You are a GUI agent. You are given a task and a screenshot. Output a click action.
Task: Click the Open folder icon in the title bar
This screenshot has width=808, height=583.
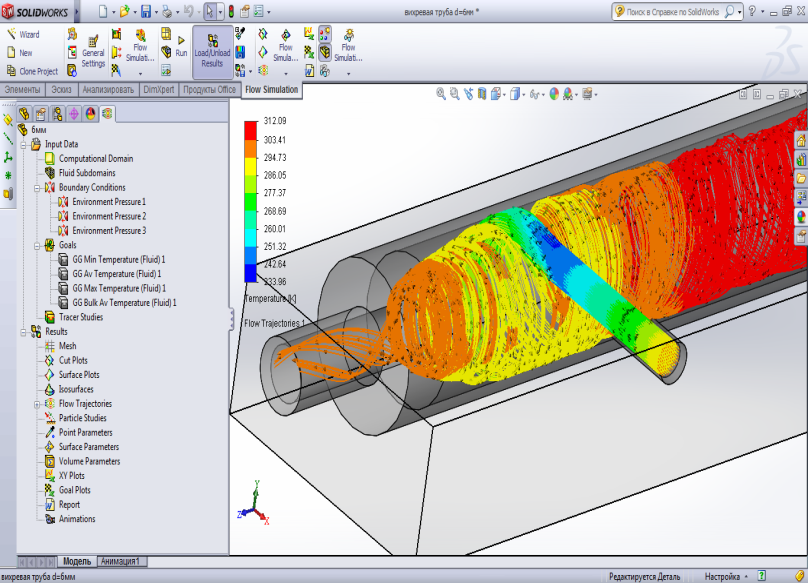[x=124, y=11]
